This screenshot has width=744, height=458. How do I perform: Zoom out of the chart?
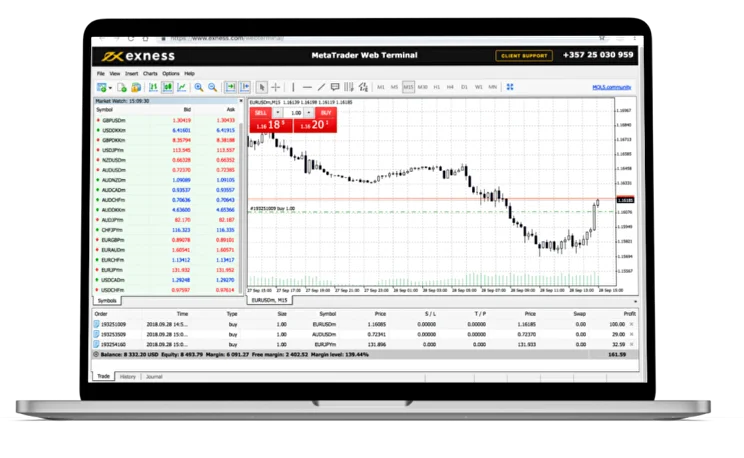[x=213, y=87]
